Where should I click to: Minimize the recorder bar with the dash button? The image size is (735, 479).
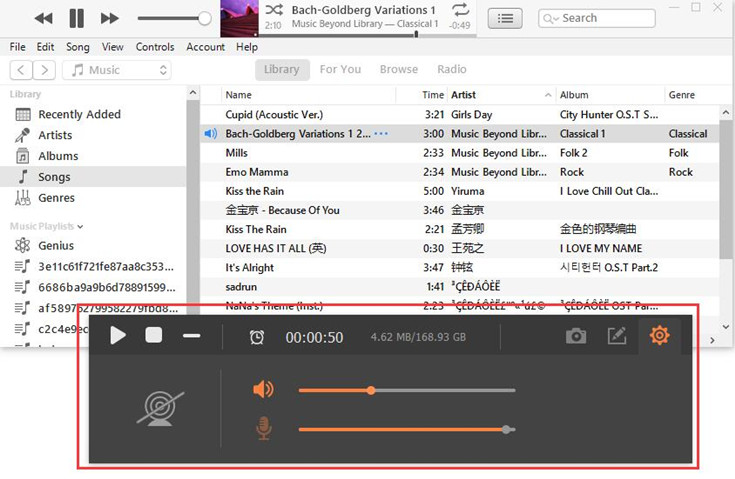tap(191, 336)
